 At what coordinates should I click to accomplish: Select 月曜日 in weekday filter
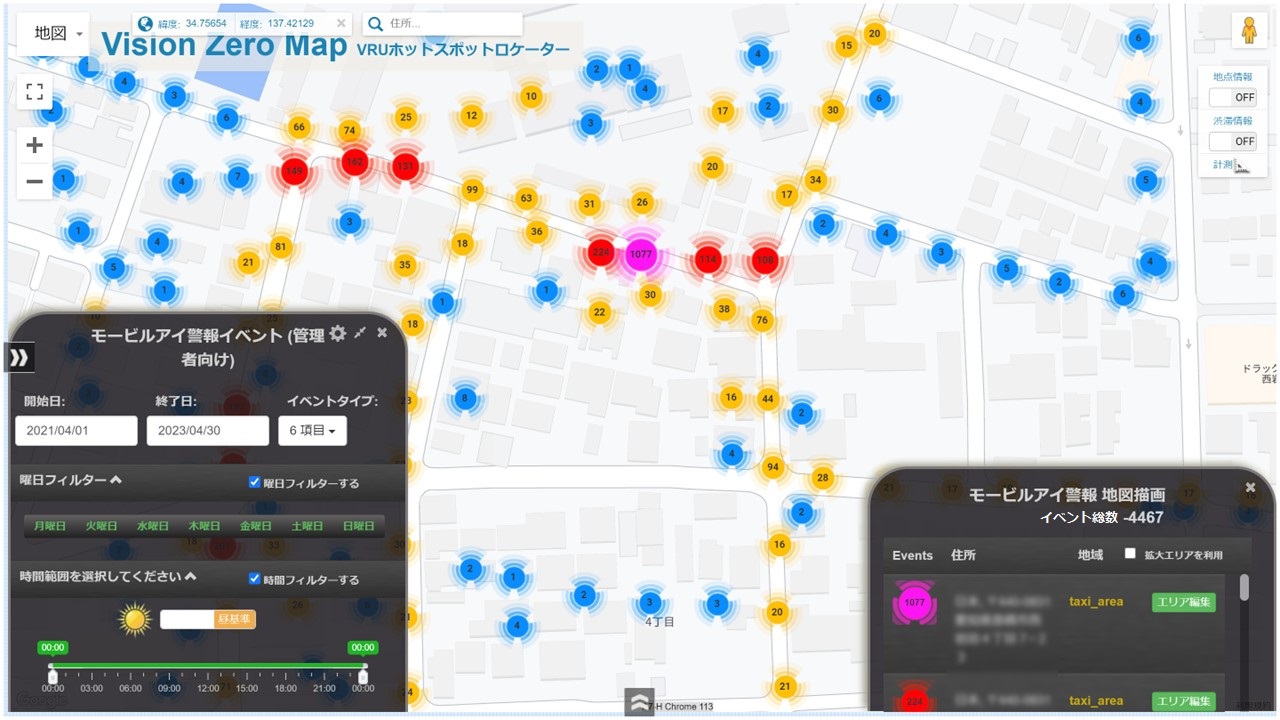coord(49,526)
